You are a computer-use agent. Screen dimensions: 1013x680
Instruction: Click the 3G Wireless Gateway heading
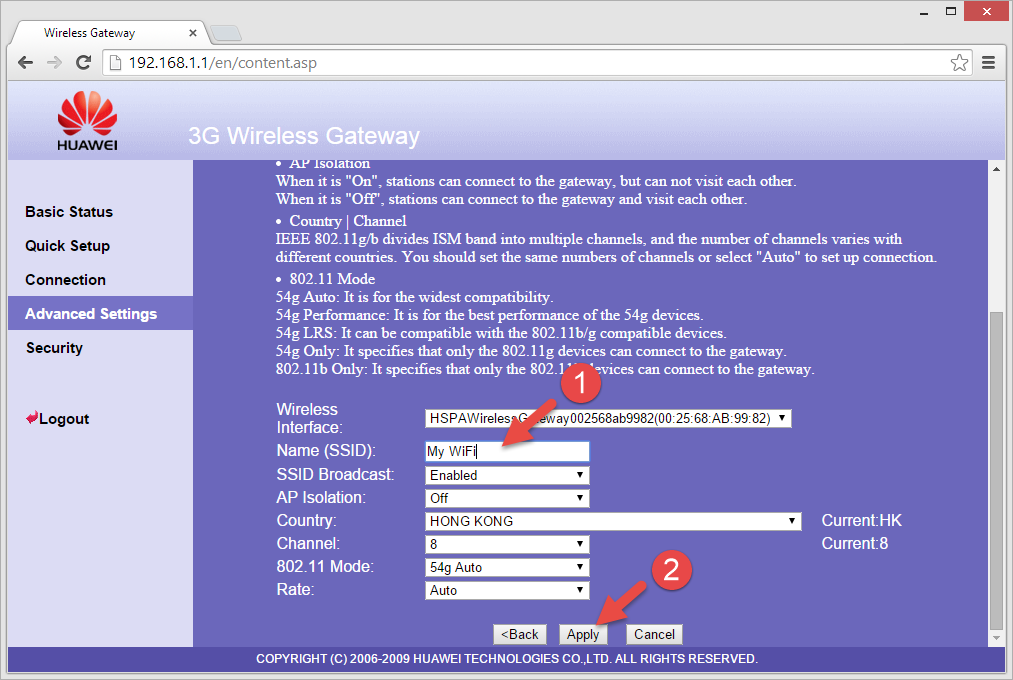(x=304, y=136)
